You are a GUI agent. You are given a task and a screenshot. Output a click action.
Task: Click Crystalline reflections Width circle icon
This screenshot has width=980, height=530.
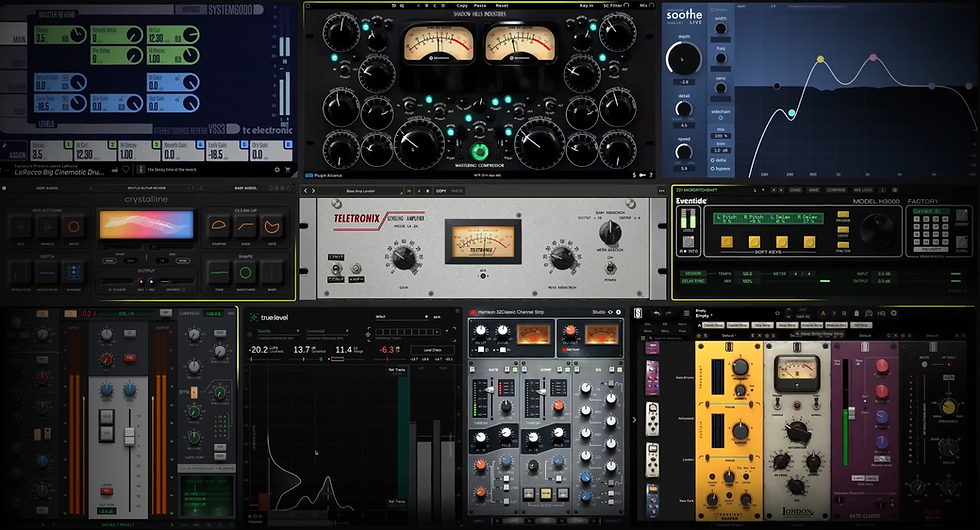(x=74, y=226)
